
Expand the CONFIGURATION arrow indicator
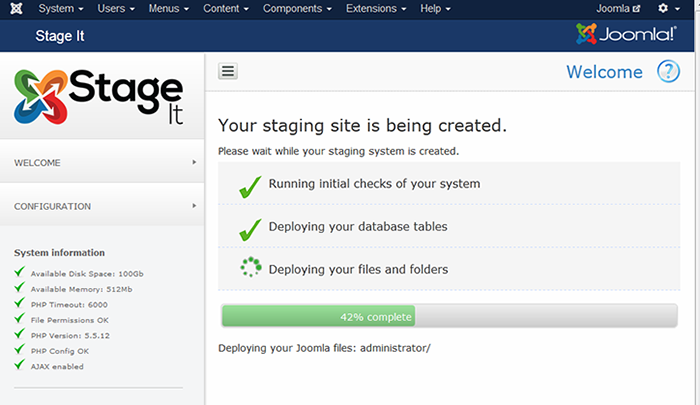[194, 206]
